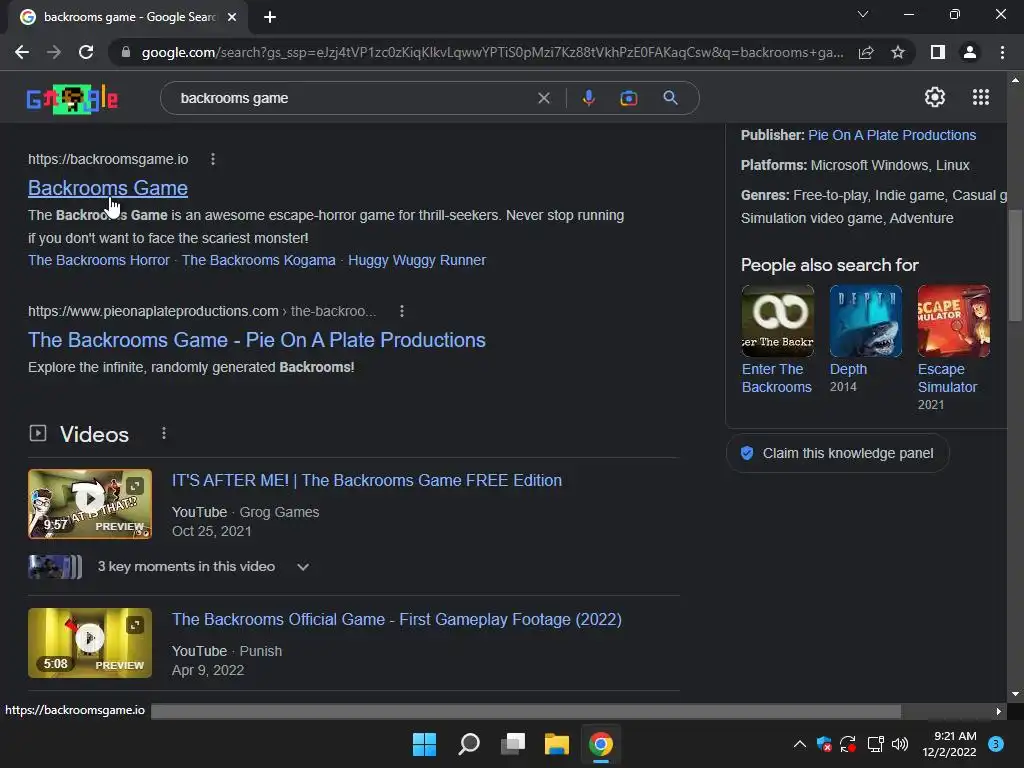Open the tab search chevron
This screenshot has width=1024, height=768.
pyautogui.click(x=863, y=14)
